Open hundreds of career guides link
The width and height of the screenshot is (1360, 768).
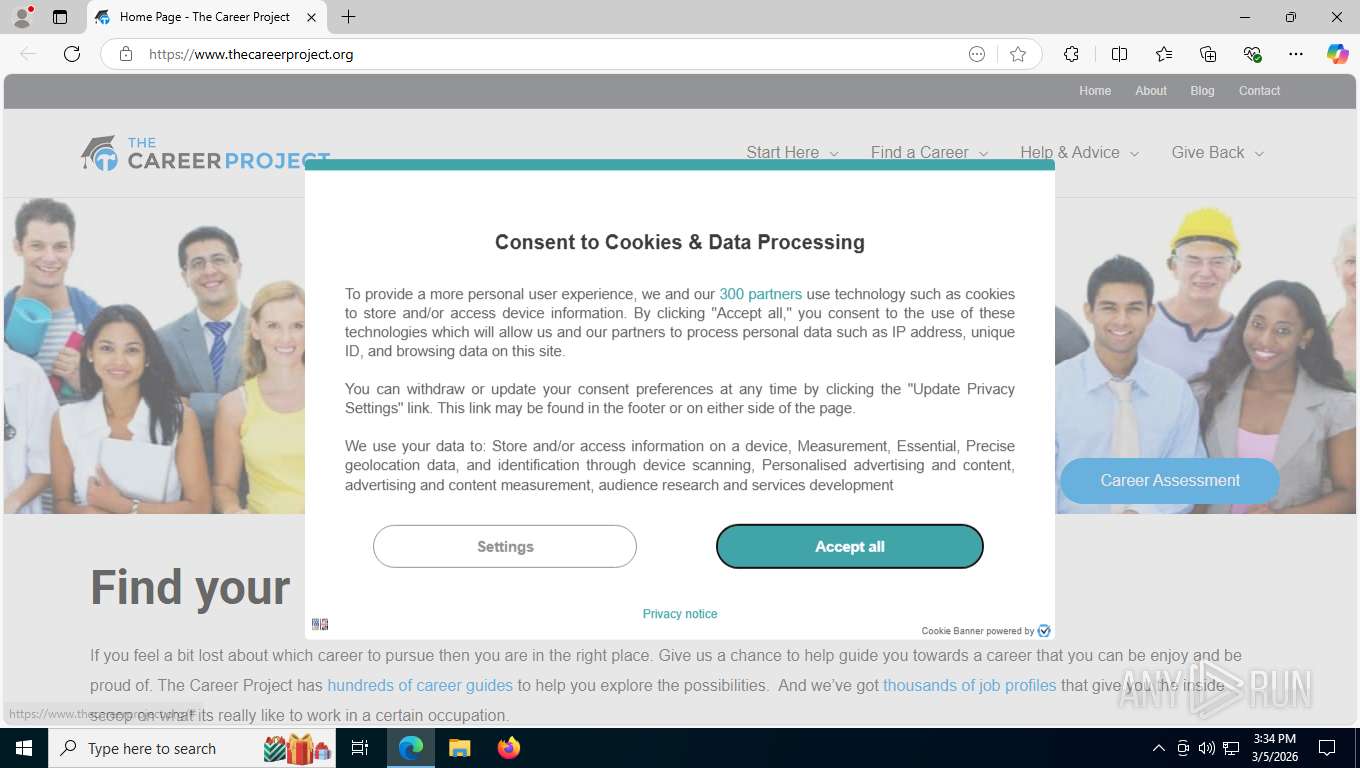pos(420,685)
